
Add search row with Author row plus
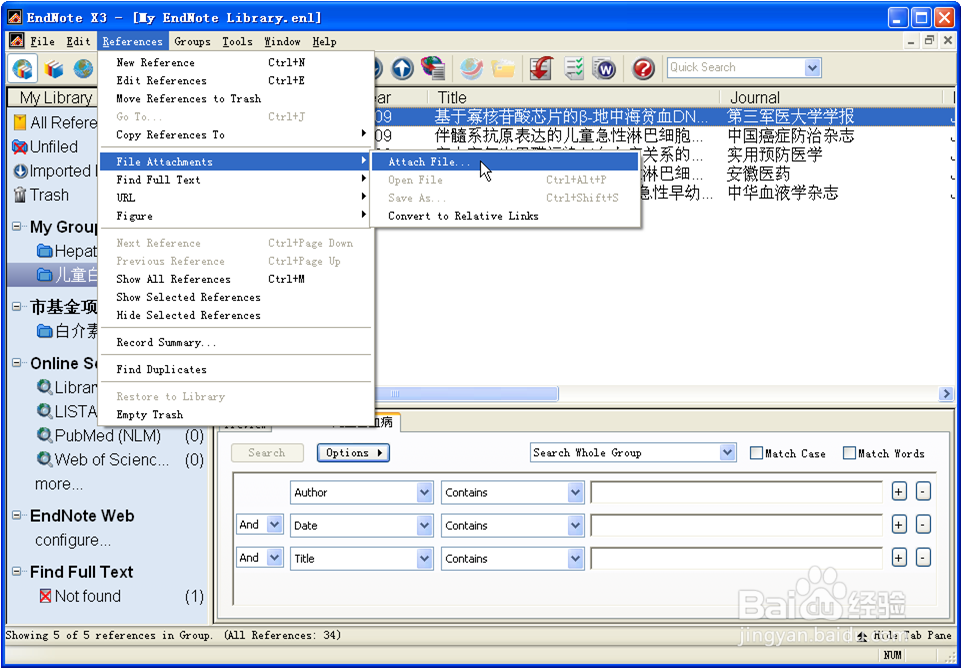pos(899,492)
